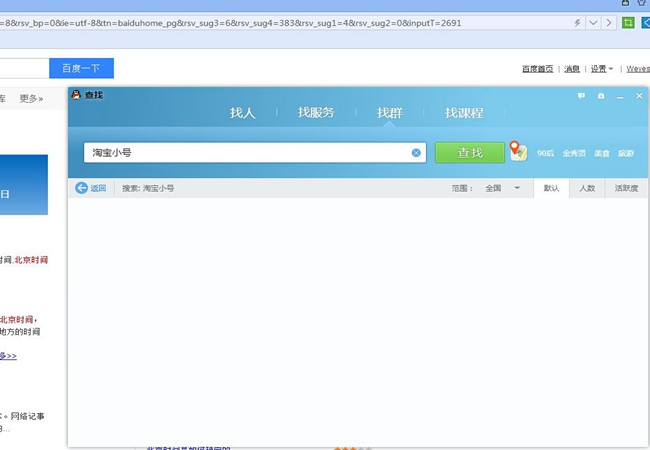Sort group results by 人数
The height and width of the screenshot is (450, 650).
coord(587,188)
